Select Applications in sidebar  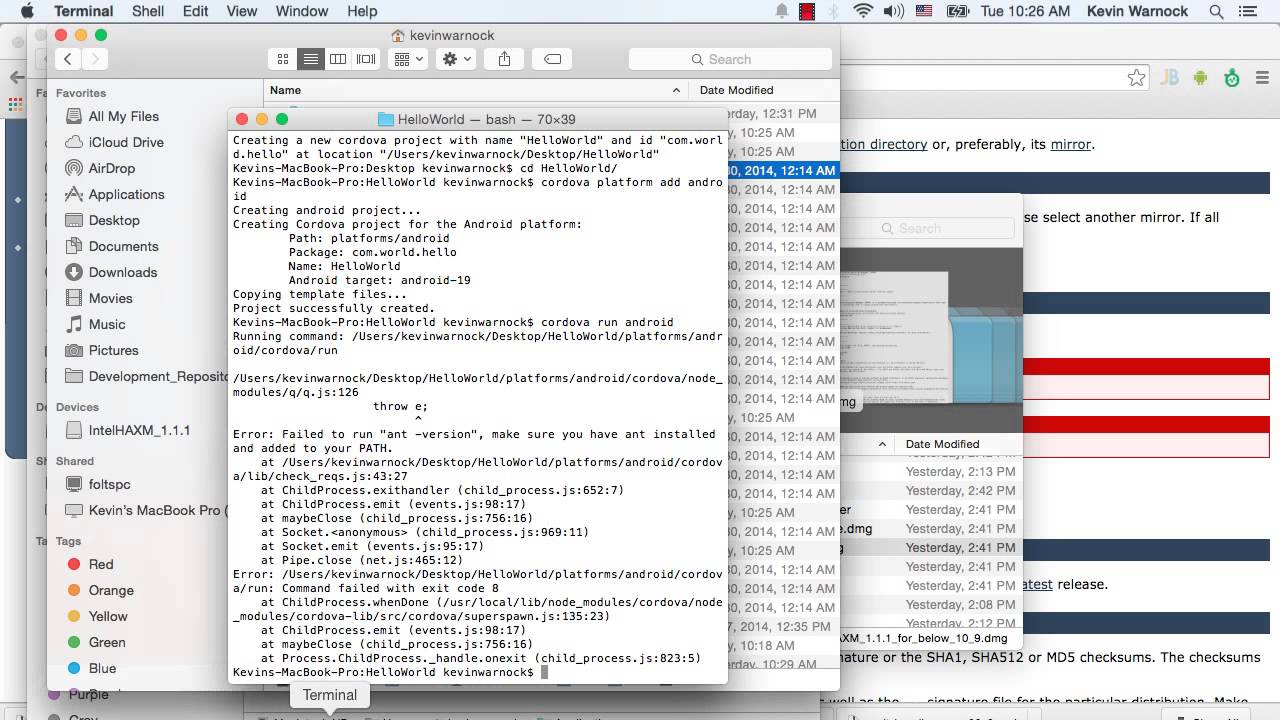pos(126,194)
